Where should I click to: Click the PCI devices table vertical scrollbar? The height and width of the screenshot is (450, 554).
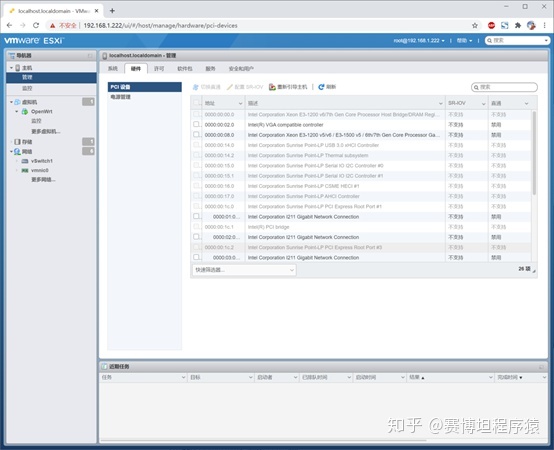pos(534,153)
